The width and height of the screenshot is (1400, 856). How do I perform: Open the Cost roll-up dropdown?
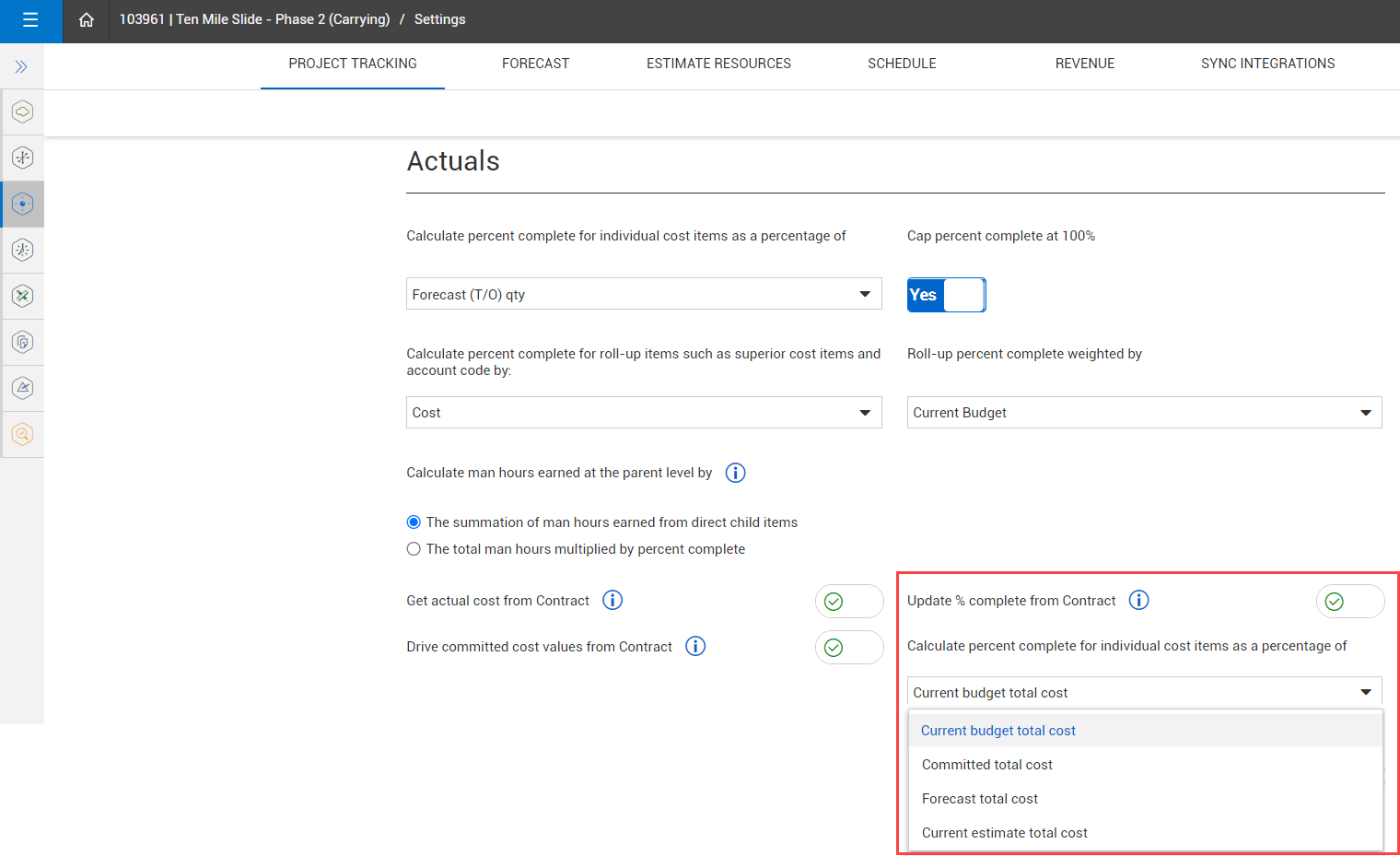pos(644,412)
